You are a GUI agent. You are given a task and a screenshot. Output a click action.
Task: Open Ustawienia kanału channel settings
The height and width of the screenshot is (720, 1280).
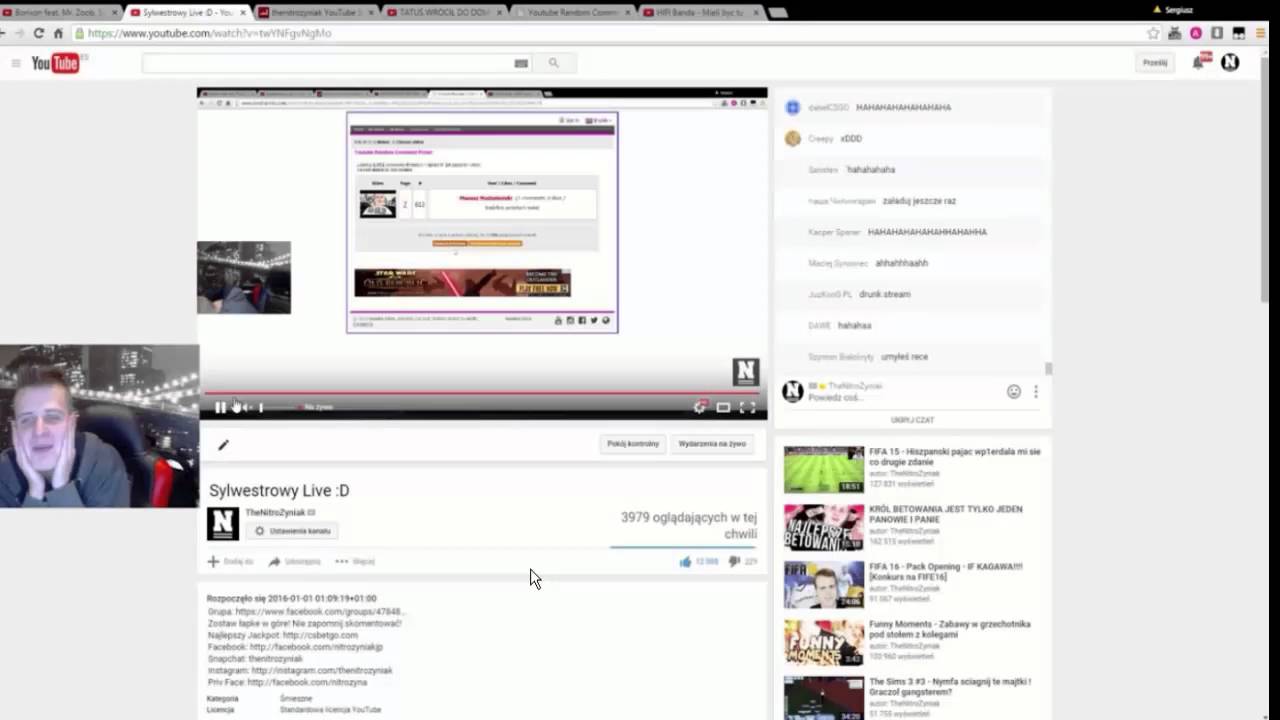point(292,531)
